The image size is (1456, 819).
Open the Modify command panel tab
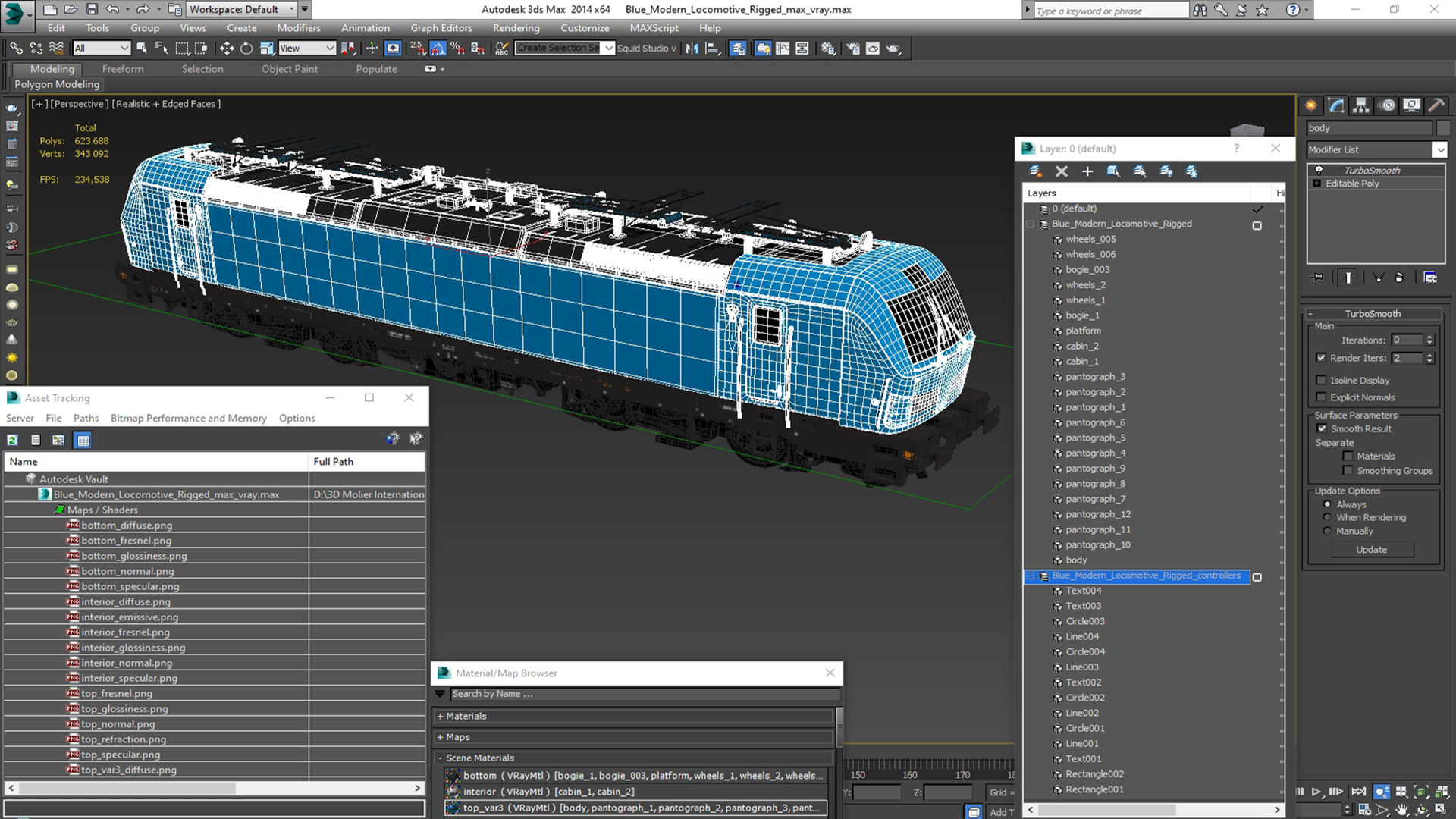[x=1336, y=105]
